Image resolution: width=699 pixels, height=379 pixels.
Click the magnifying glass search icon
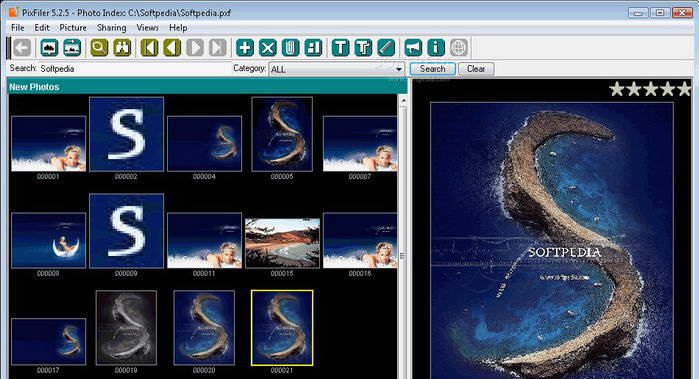pos(99,48)
